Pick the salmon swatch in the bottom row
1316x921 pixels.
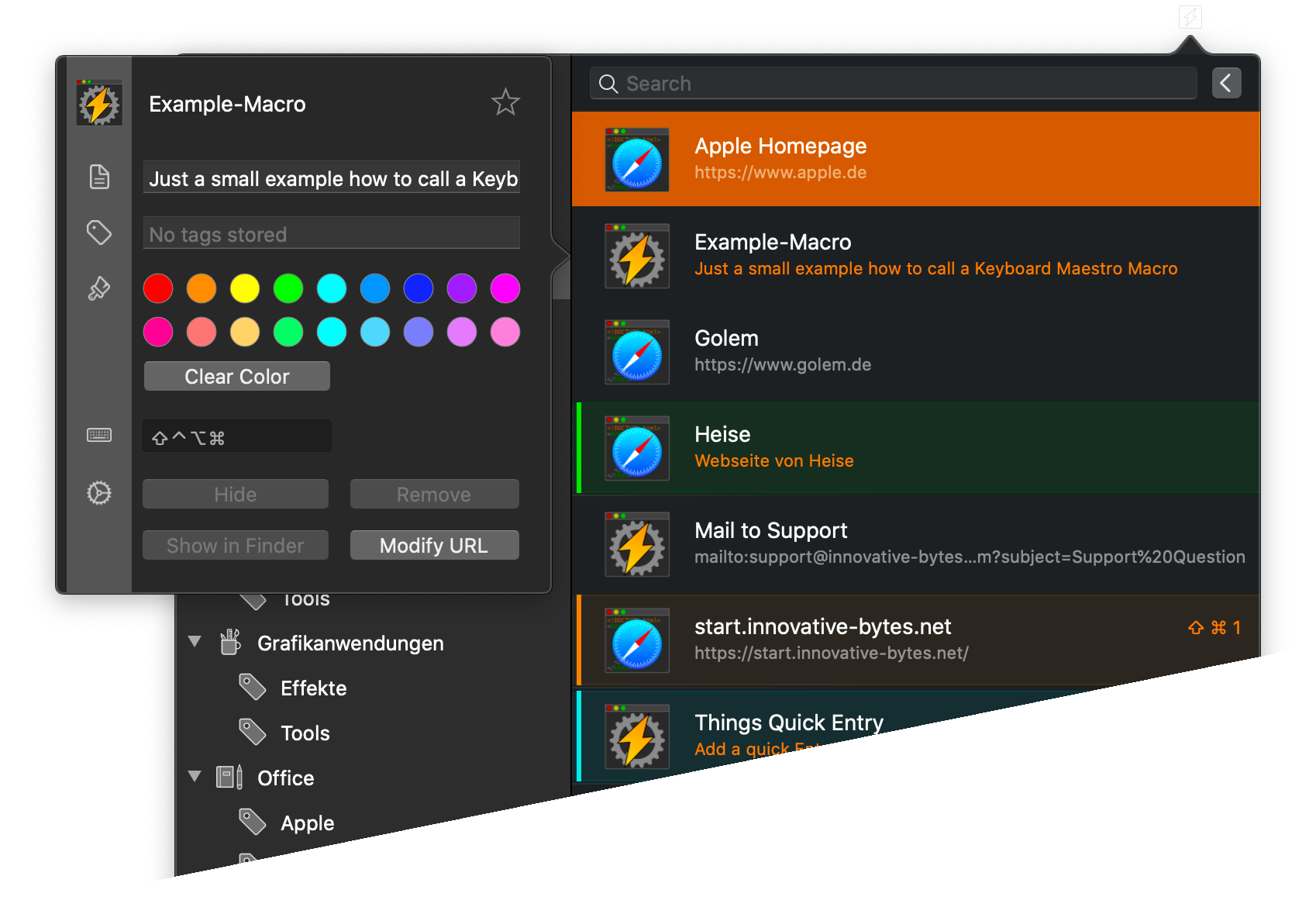(x=202, y=332)
